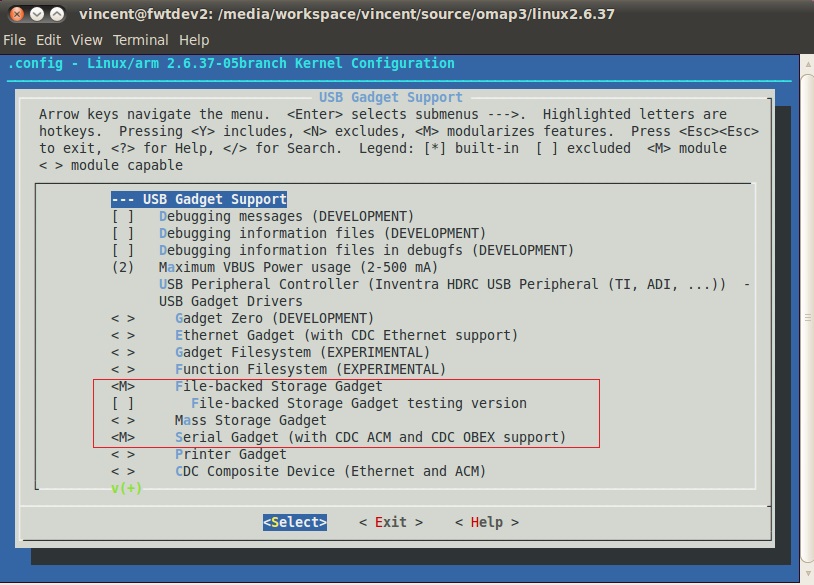Toggle CDC Composite Device module state

click(x=123, y=471)
